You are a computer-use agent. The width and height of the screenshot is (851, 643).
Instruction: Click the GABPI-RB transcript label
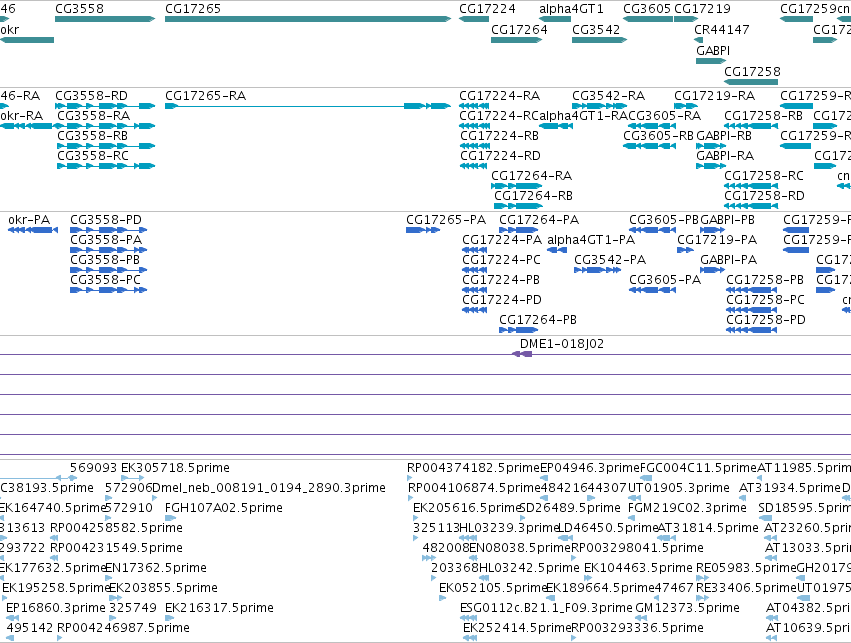[x=724, y=136]
